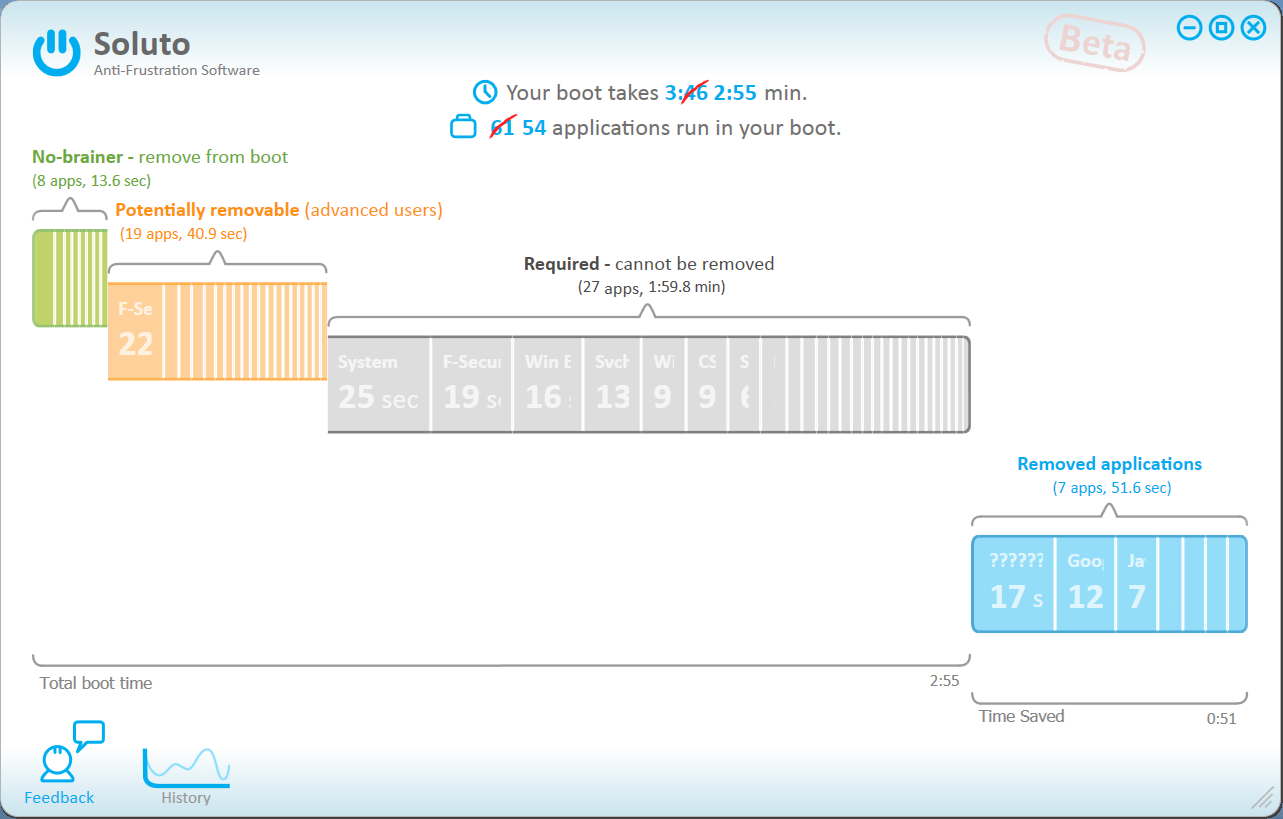Select the Svch 13 second block
The height and width of the screenshot is (819, 1283).
point(613,385)
